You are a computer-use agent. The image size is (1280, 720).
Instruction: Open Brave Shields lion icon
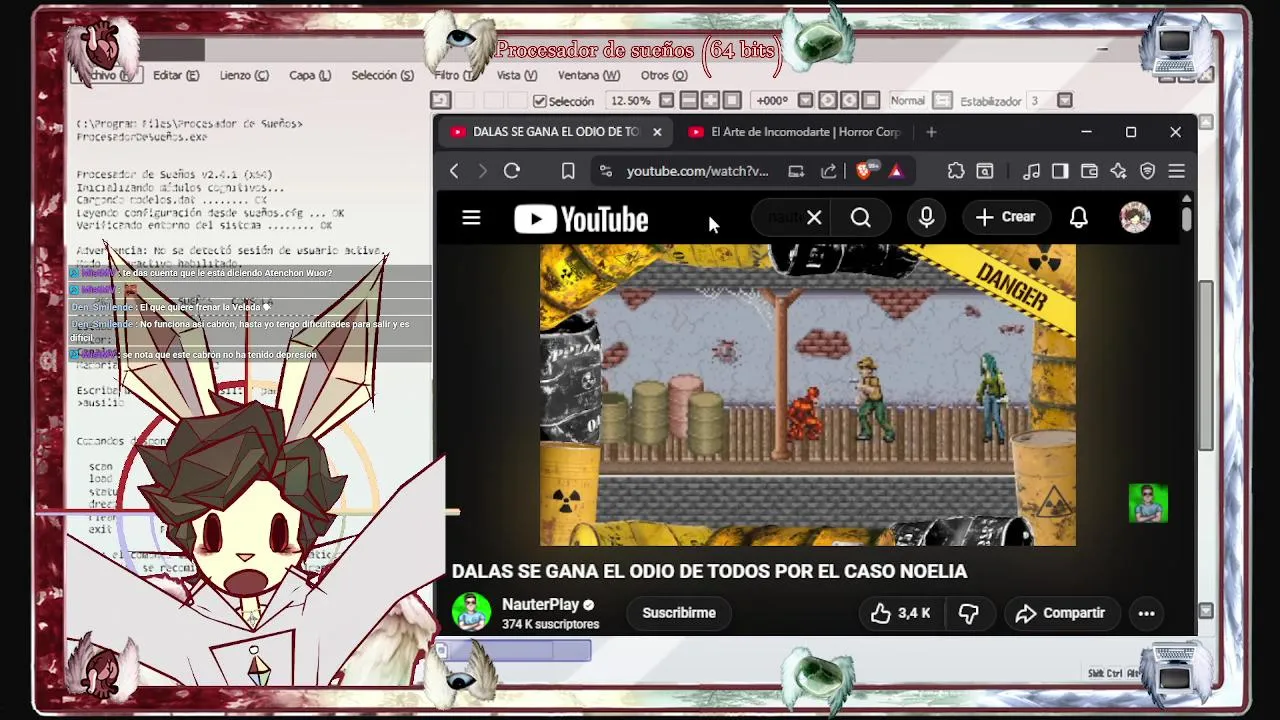pyautogui.click(x=864, y=171)
